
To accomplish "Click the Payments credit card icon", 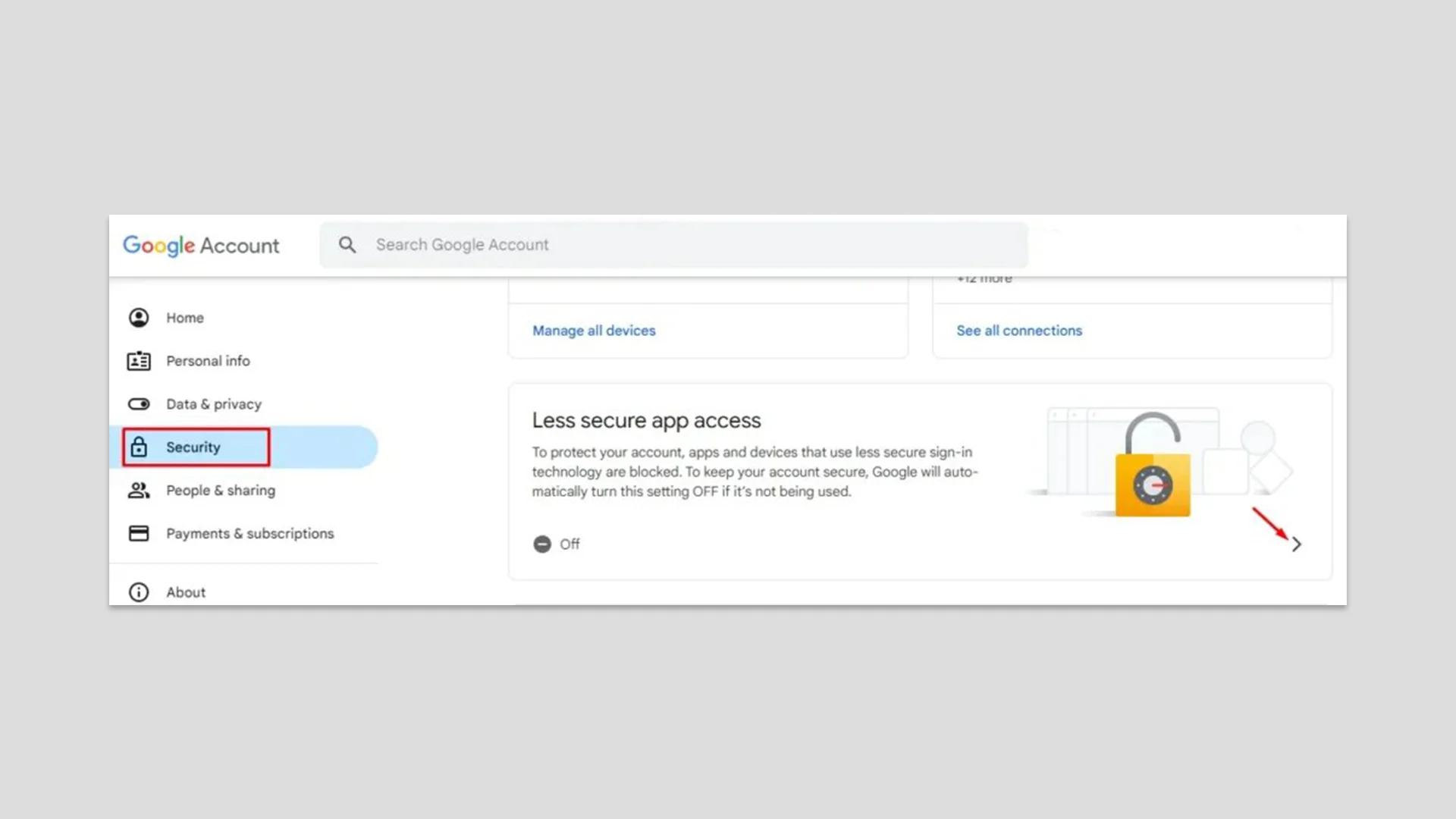I will pos(139,534).
